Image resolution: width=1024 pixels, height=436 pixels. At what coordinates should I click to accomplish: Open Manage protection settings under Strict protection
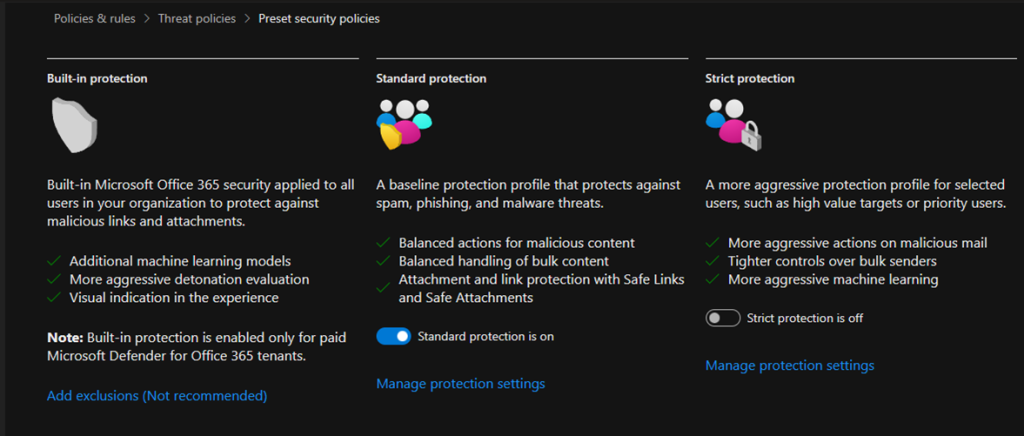point(789,366)
